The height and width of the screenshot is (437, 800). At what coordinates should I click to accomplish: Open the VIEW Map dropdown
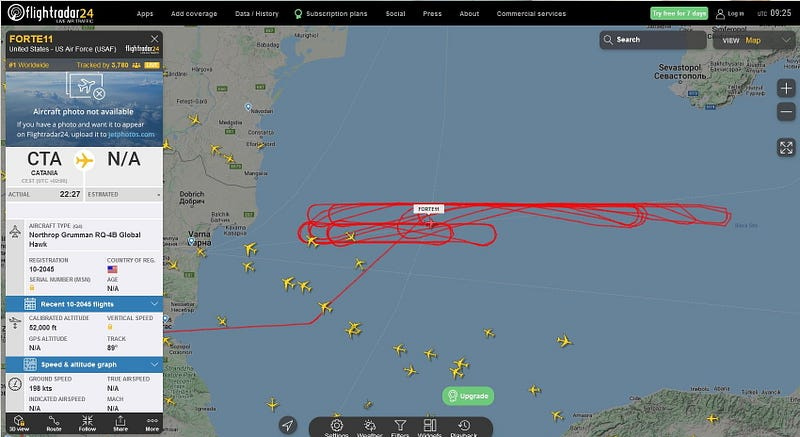754,40
